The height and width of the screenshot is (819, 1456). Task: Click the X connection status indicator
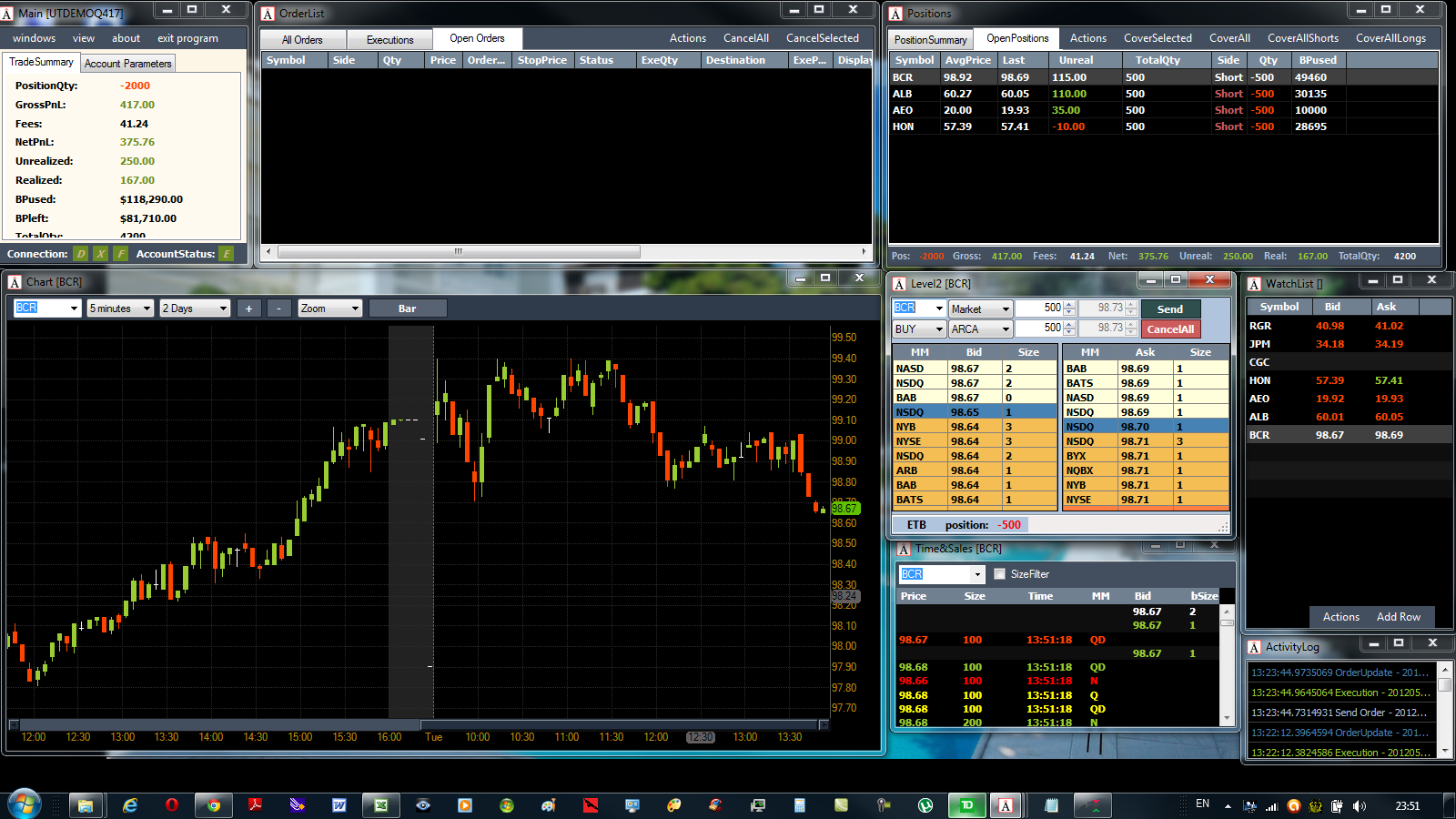(101, 254)
